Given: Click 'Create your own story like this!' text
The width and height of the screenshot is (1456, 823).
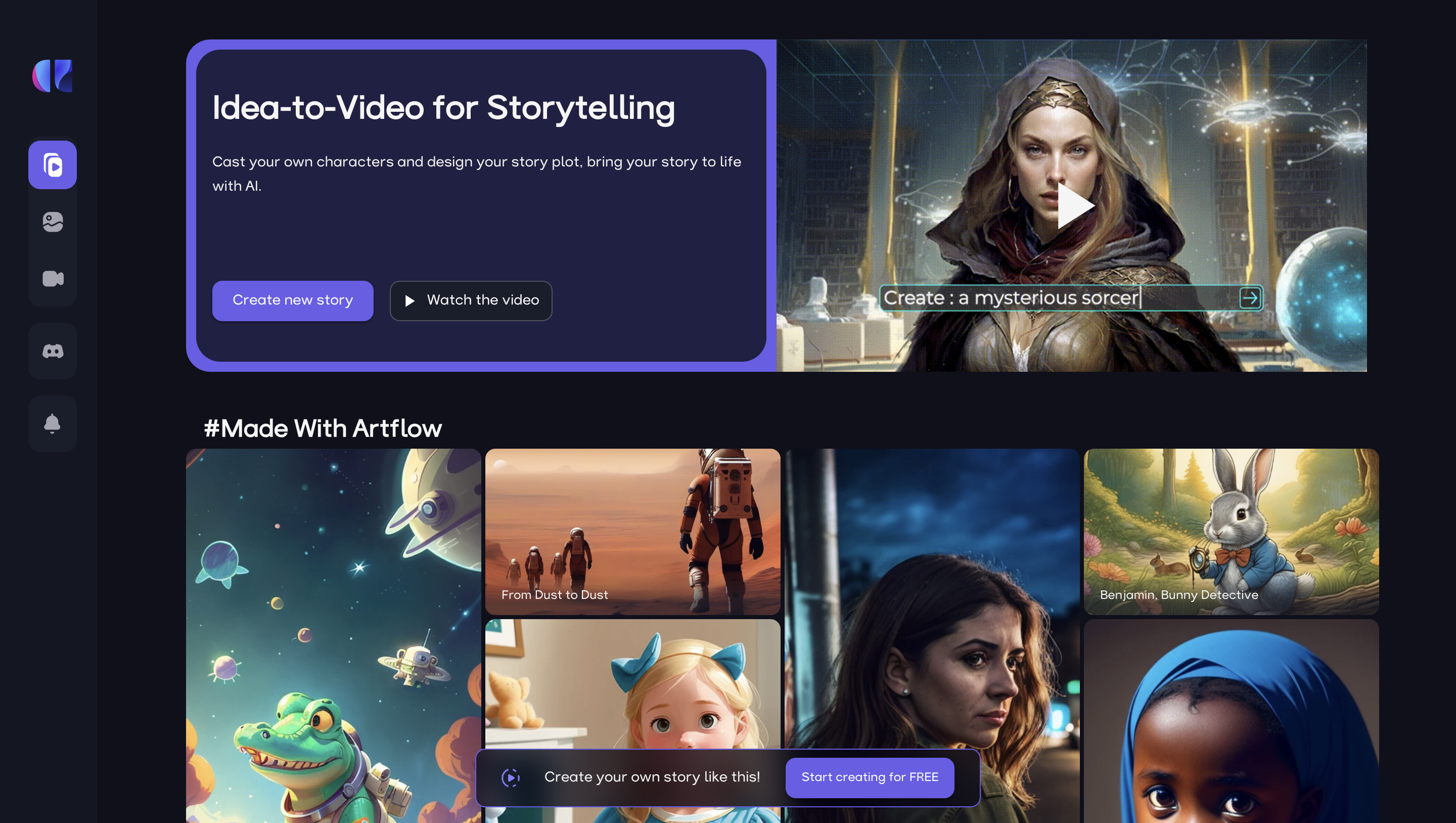Looking at the screenshot, I should pos(652,777).
